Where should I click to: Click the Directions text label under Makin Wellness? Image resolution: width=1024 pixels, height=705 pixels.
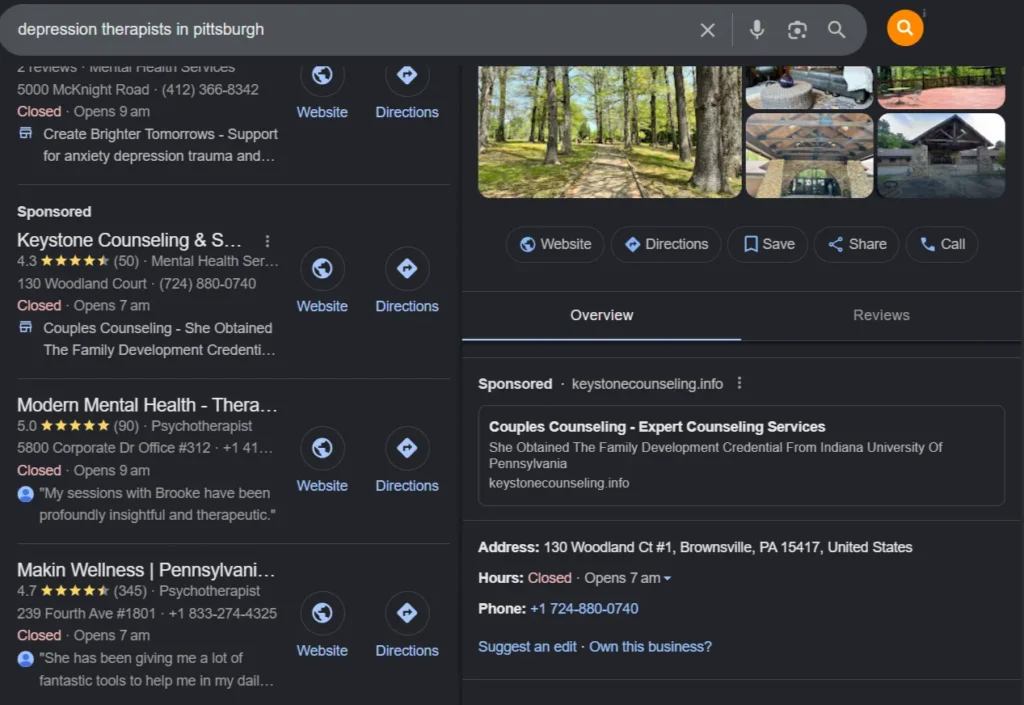pos(407,651)
